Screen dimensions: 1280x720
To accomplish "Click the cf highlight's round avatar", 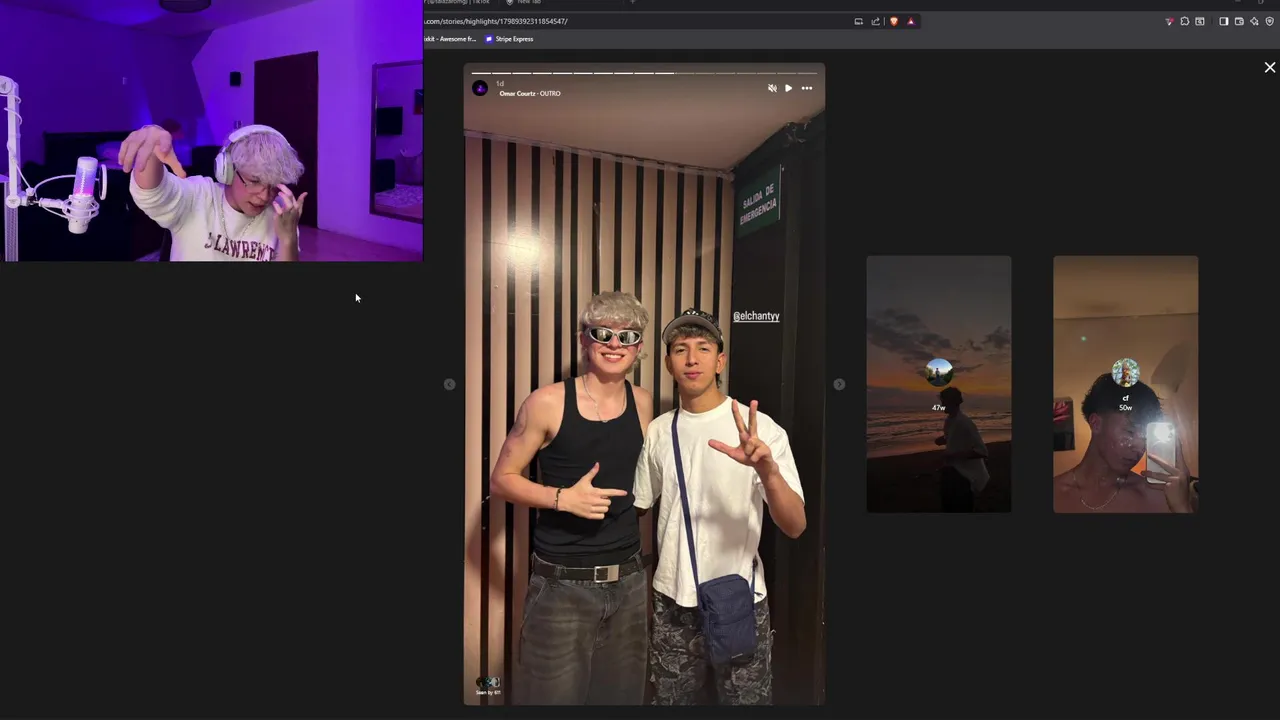I will [x=1125, y=372].
